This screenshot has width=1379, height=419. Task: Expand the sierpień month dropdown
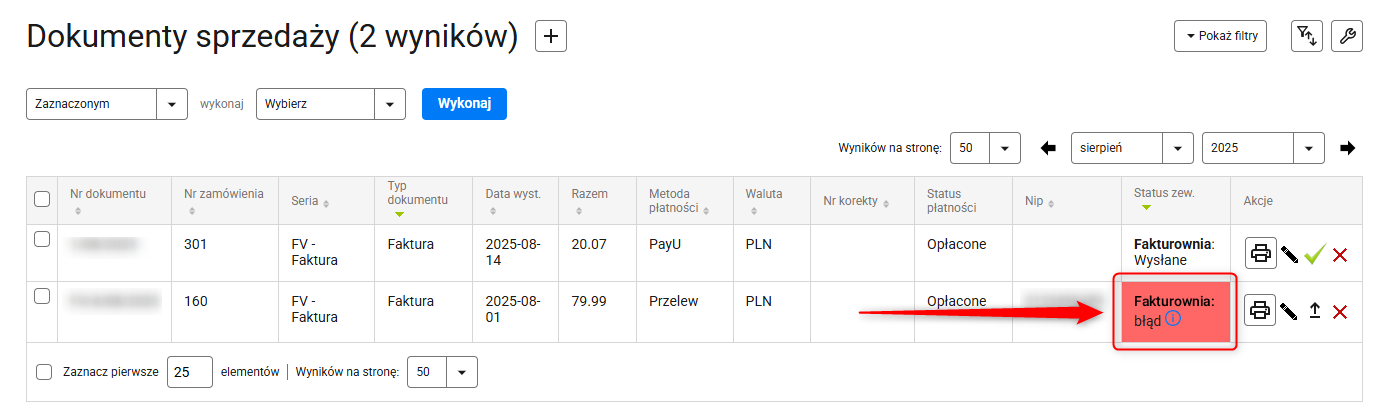click(x=1133, y=148)
